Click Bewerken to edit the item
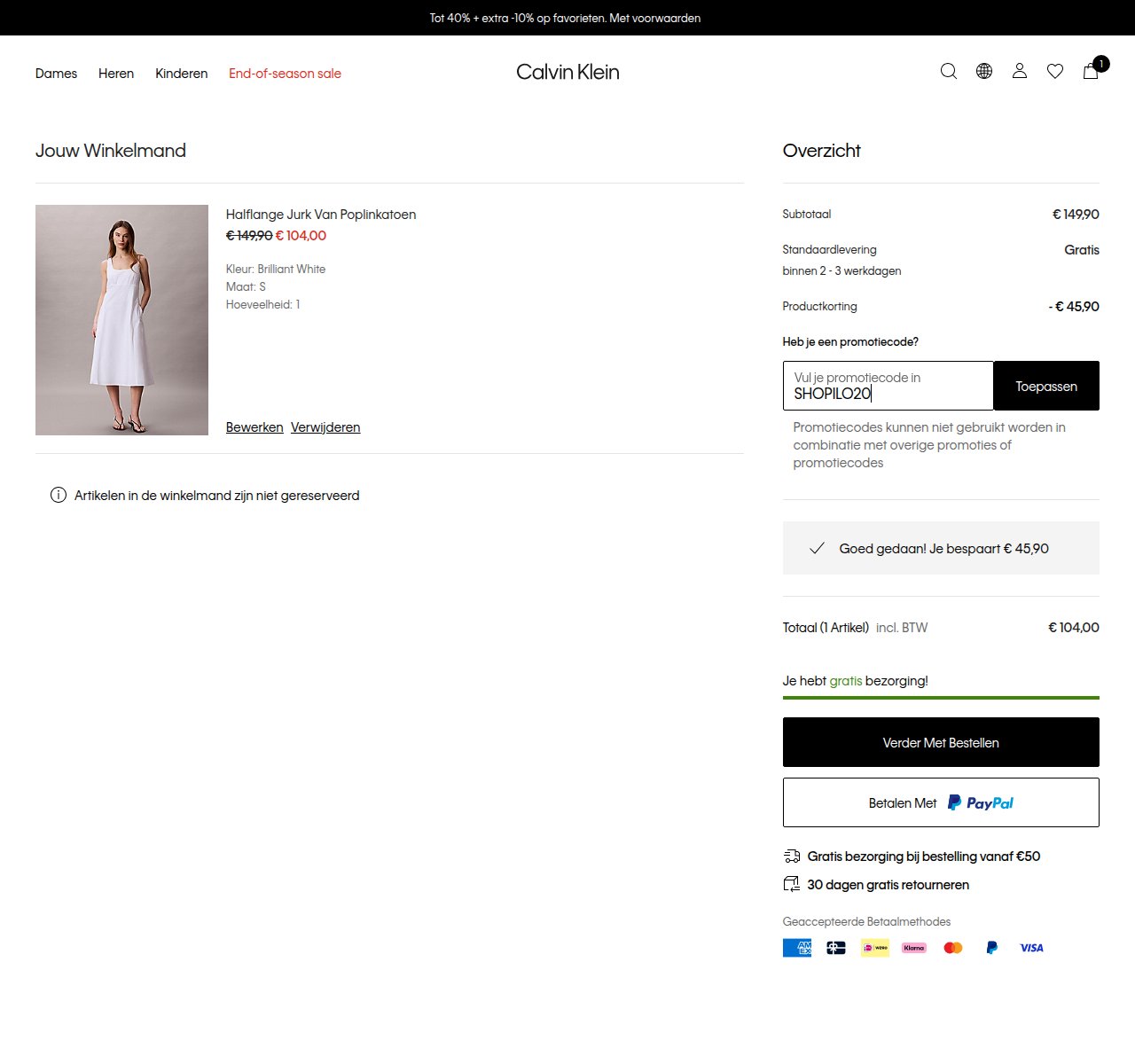Image resolution: width=1135 pixels, height=1064 pixels. 254,427
